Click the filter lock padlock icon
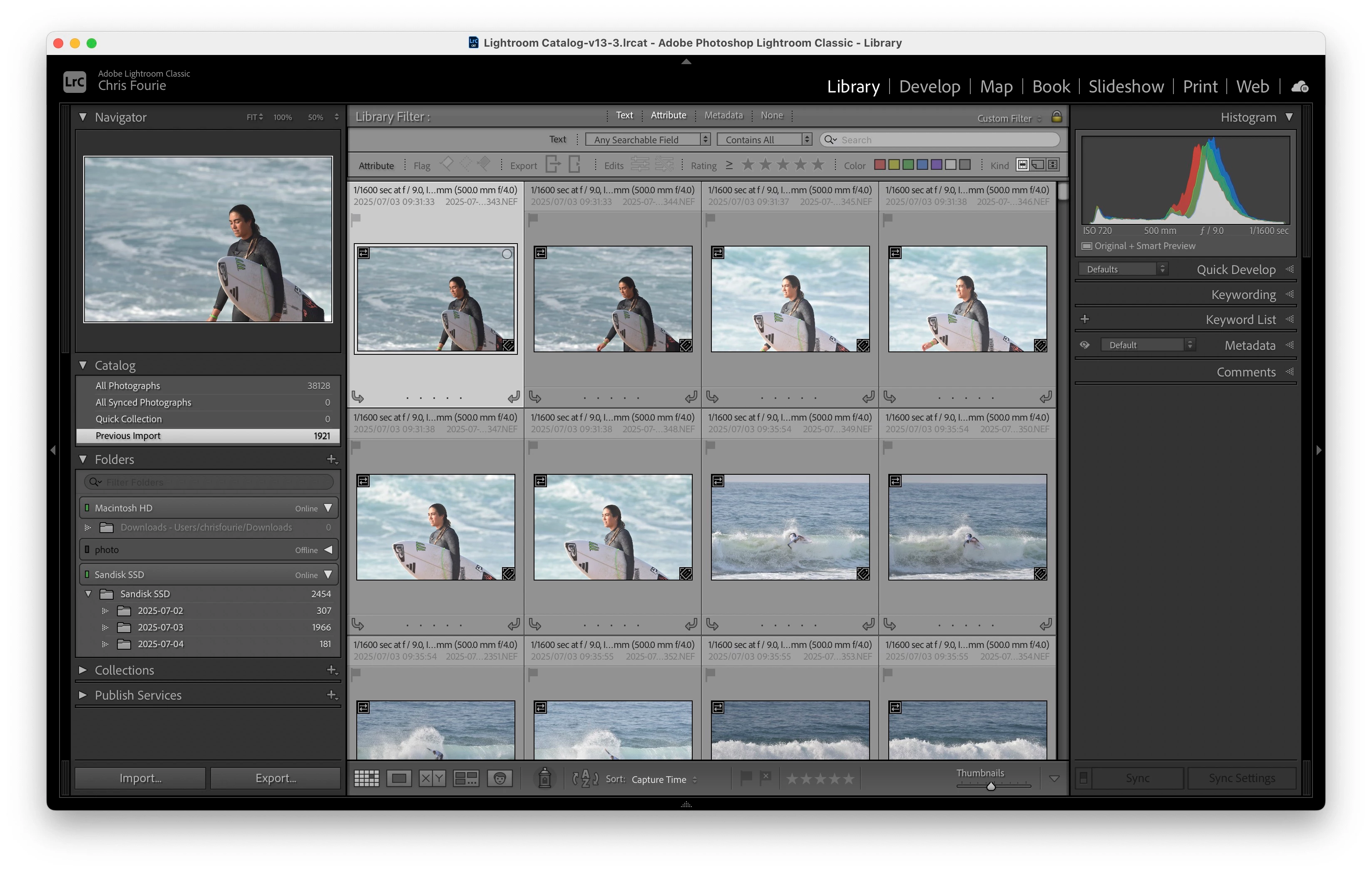The height and width of the screenshot is (872, 1372). pyautogui.click(x=1056, y=117)
